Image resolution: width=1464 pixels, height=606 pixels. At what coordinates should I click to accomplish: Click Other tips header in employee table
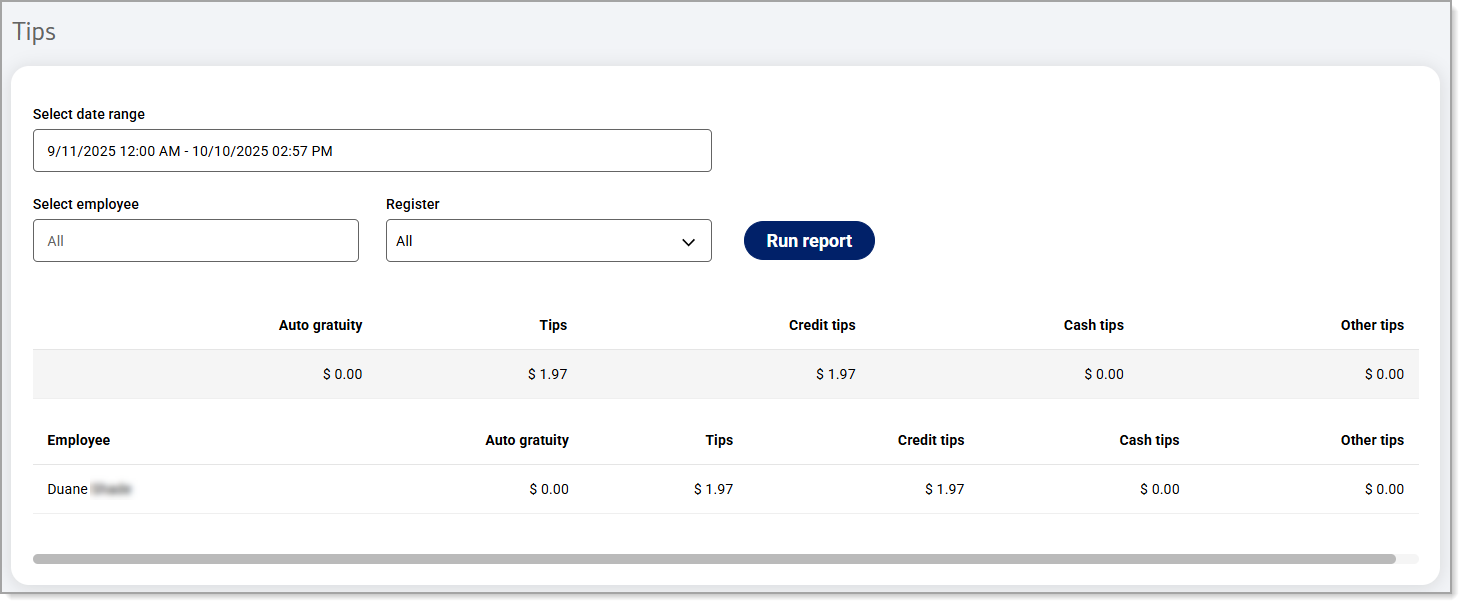1372,440
